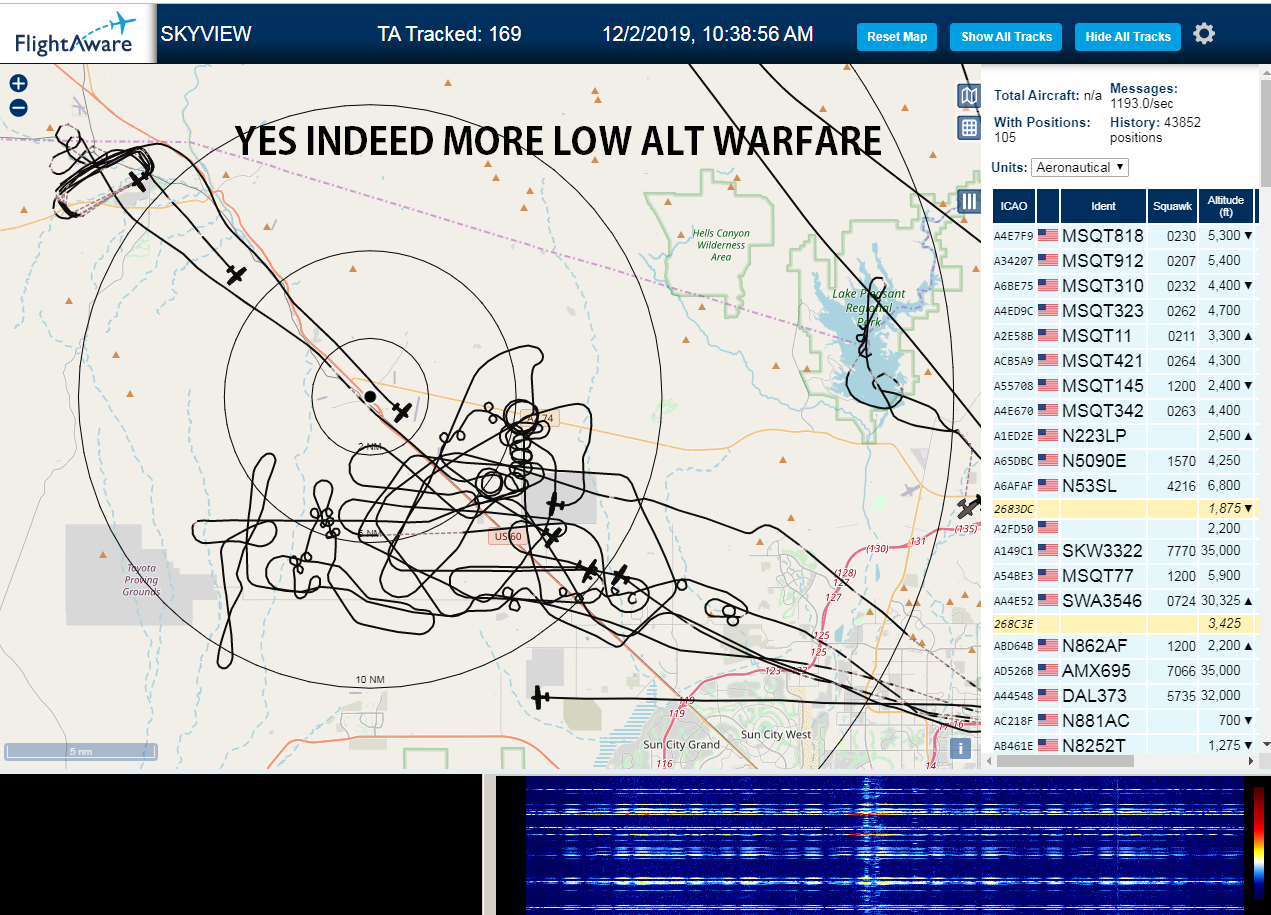Select the SWA3546 aircraft row
This screenshot has height=915, width=1271.
point(1124,601)
